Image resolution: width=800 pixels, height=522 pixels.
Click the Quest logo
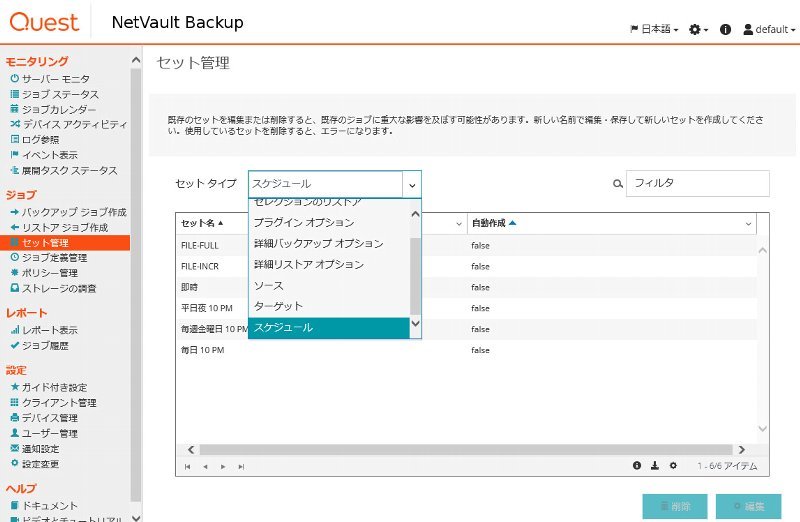coord(44,22)
